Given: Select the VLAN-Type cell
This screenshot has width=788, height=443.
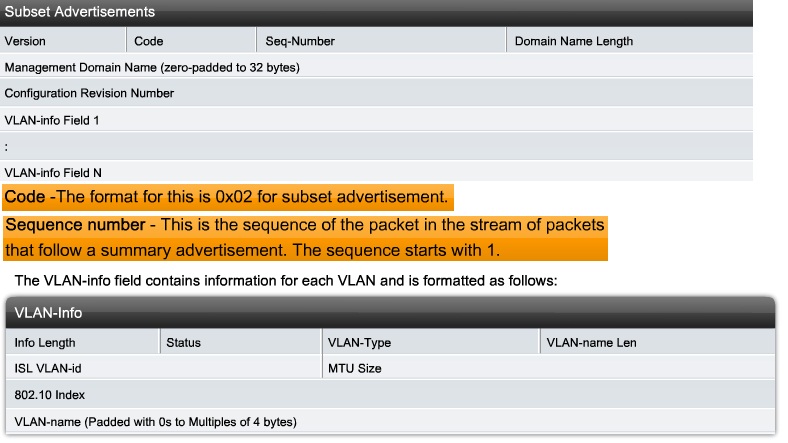Looking at the screenshot, I should click(x=428, y=343).
